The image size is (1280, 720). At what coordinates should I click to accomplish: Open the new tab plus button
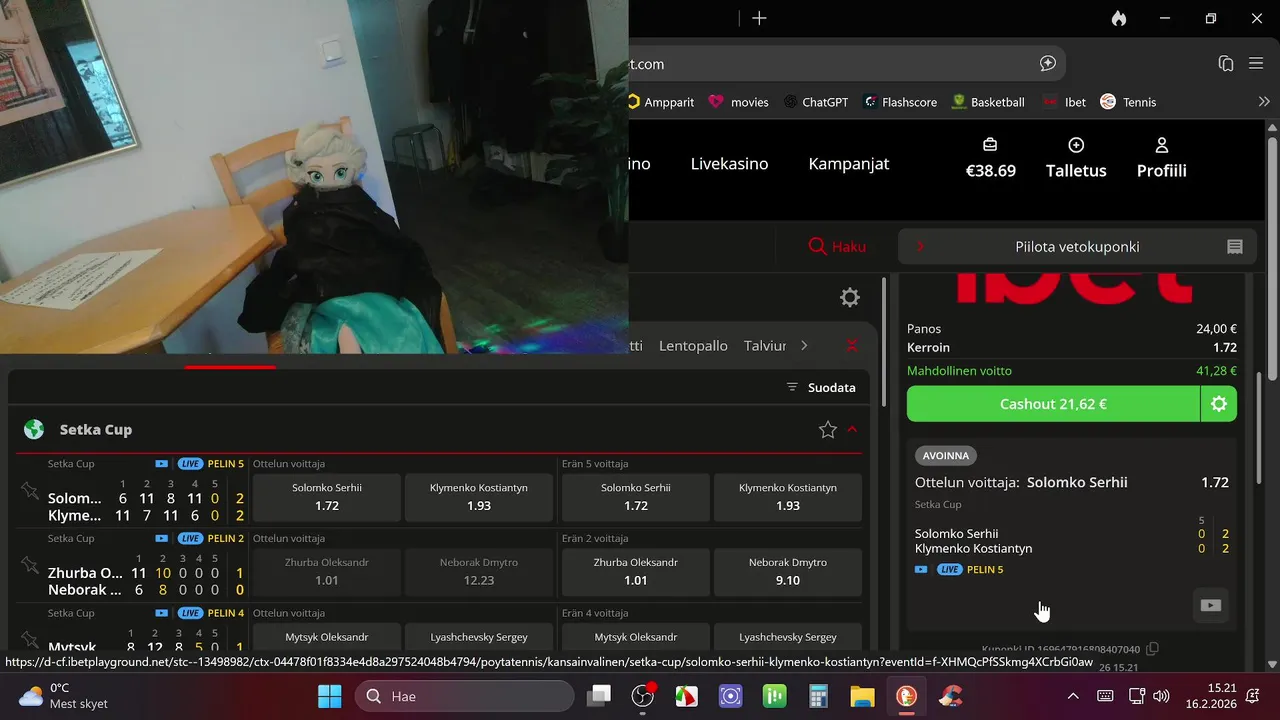coord(759,18)
